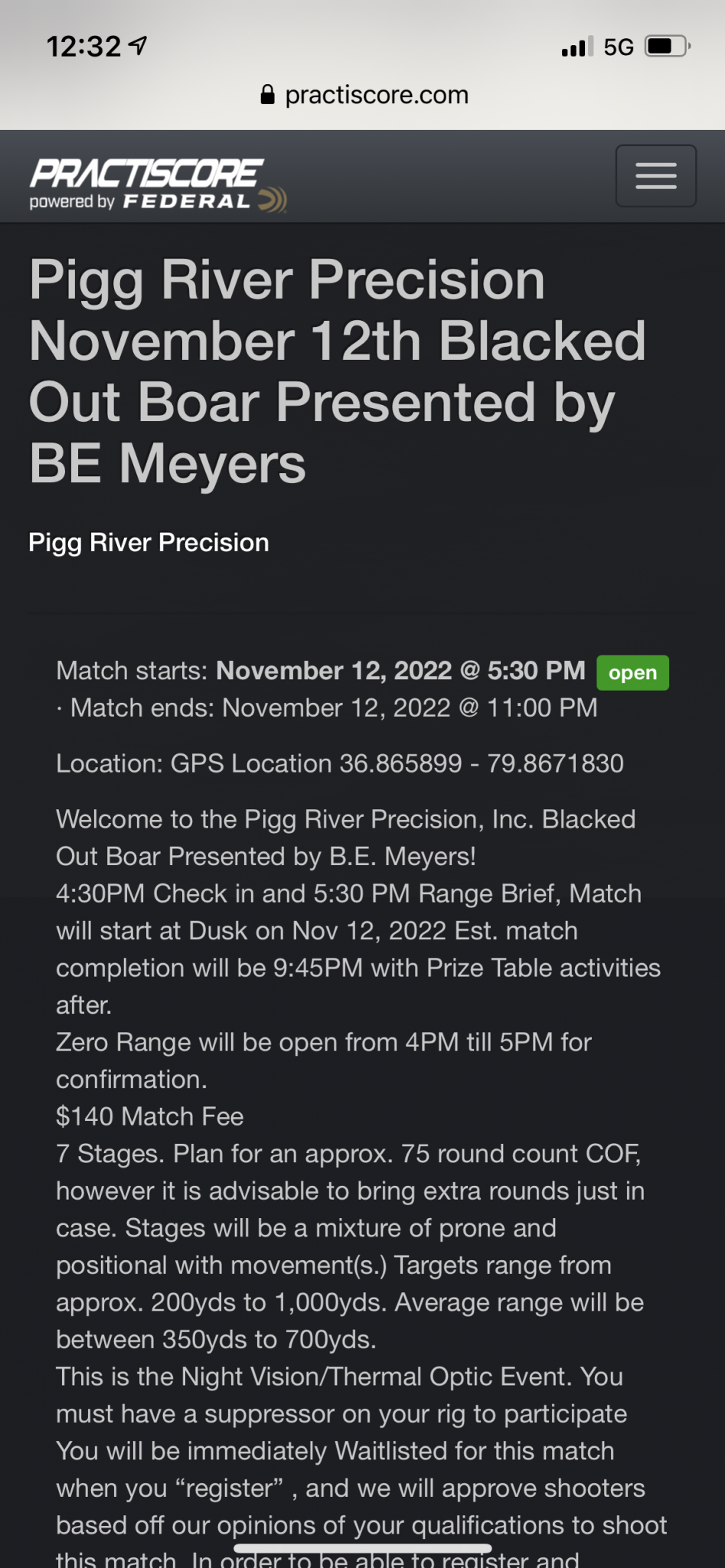Tap the PractiScore logo
Screen dimensions: 725x1568
click(146, 173)
